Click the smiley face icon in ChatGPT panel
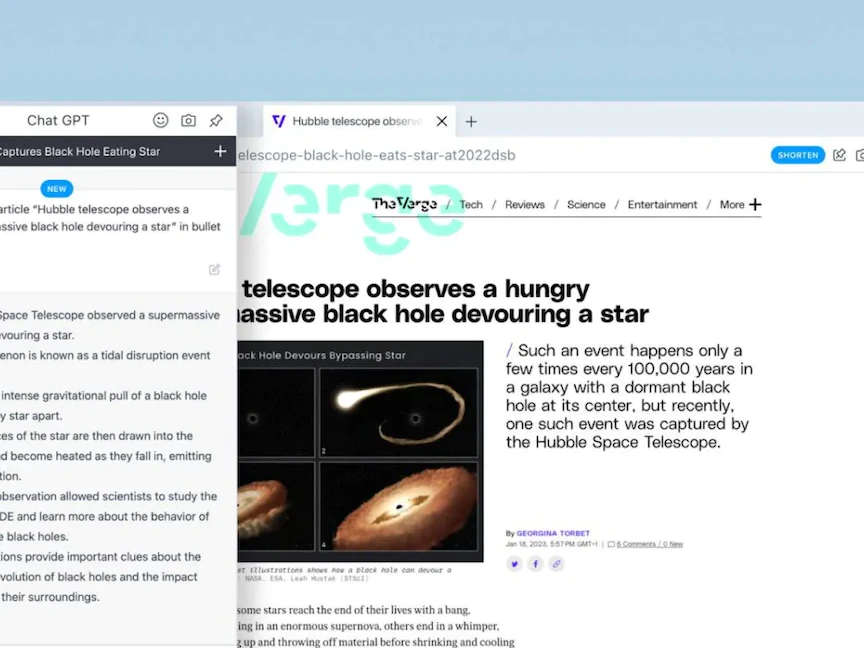Viewport: 864px width, 648px height. pyautogui.click(x=160, y=120)
